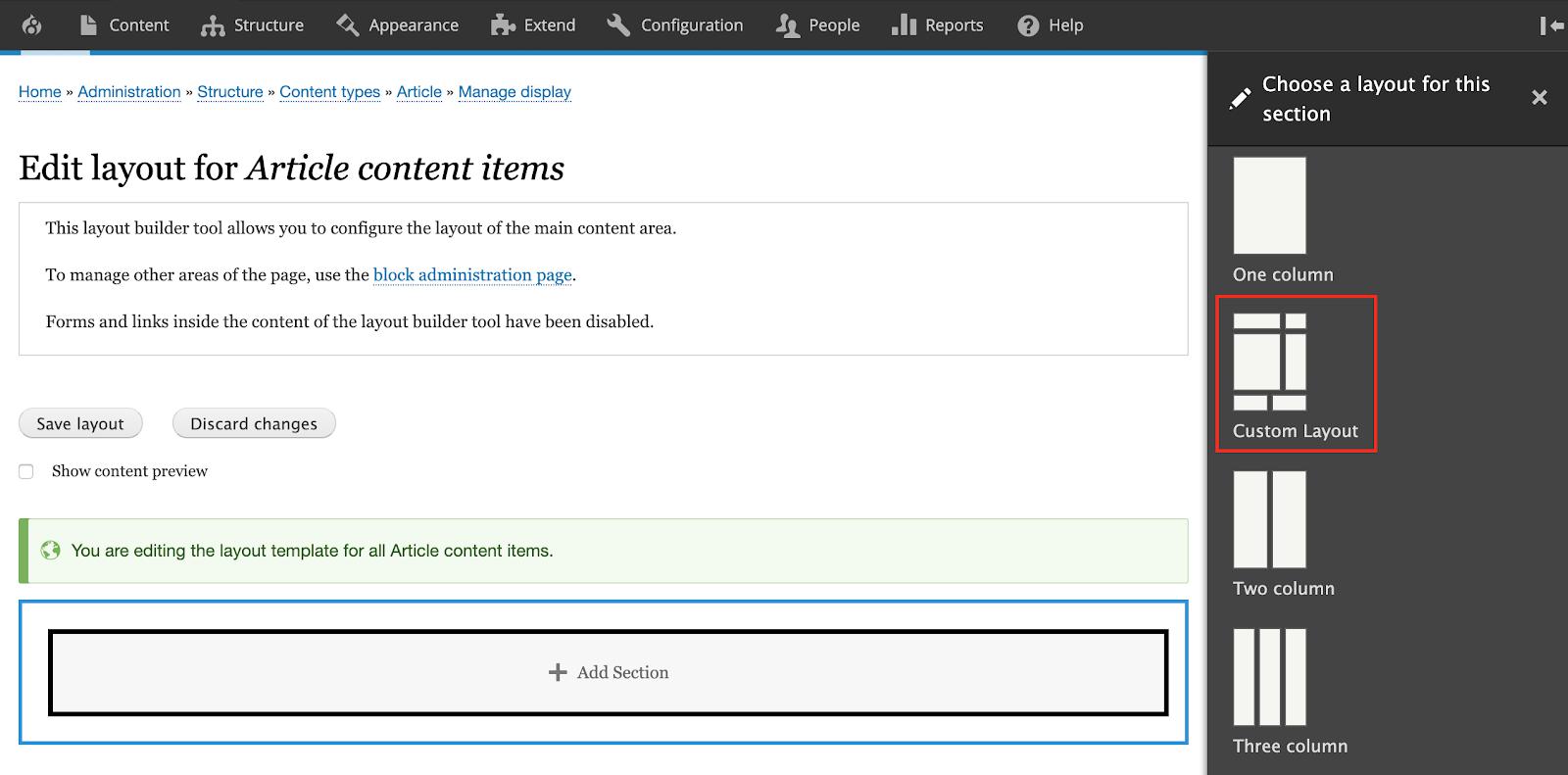Click the plus icon in Add Section

coord(558,672)
